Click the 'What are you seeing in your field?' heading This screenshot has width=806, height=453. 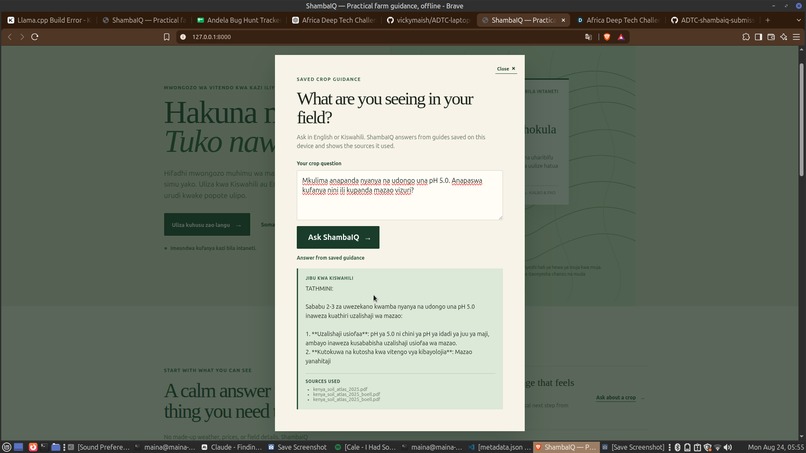pyautogui.click(x=385, y=108)
